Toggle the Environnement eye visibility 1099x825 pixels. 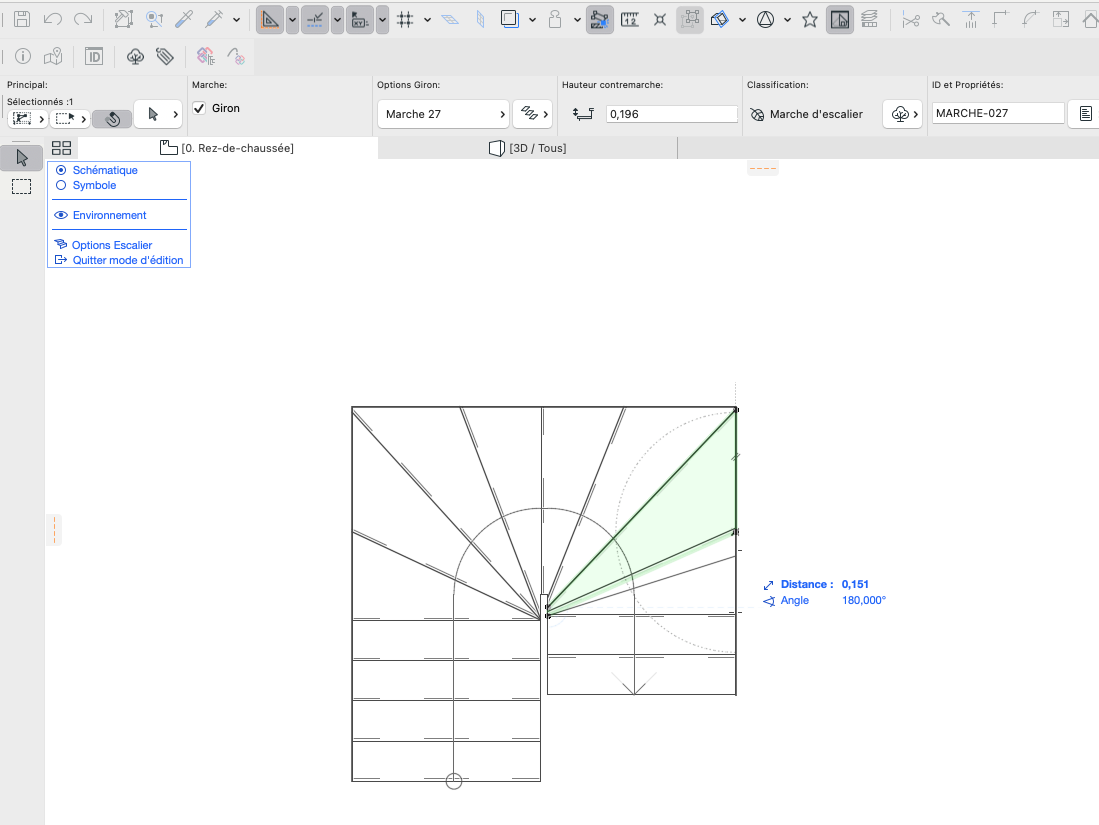coord(61,215)
